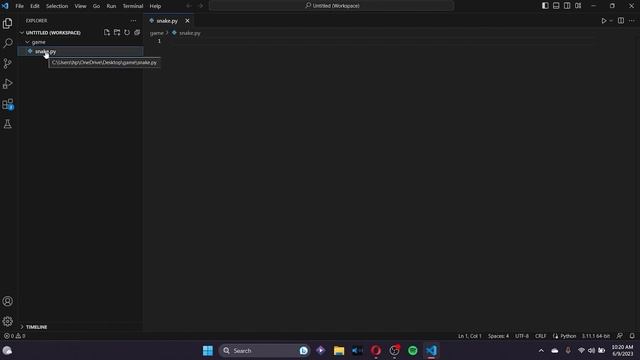The width and height of the screenshot is (640, 360).
Task: Open the run options dropdown arrow
Action: [611, 20]
